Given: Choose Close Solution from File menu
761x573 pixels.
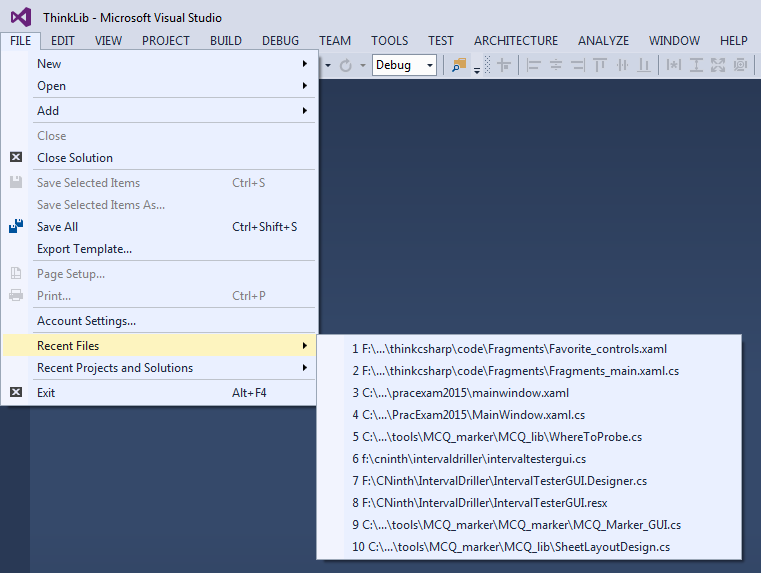Looking at the screenshot, I should click(x=160, y=158).
